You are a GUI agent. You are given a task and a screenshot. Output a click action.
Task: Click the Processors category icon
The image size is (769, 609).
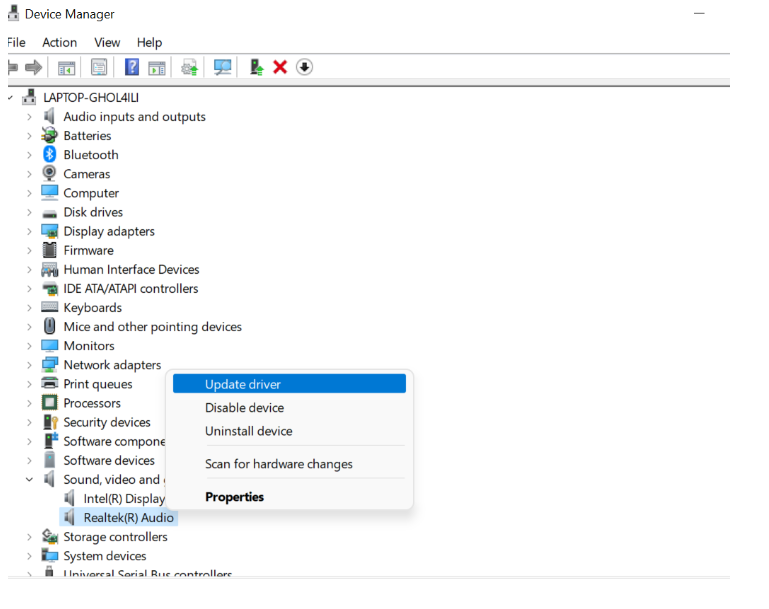(50, 403)
